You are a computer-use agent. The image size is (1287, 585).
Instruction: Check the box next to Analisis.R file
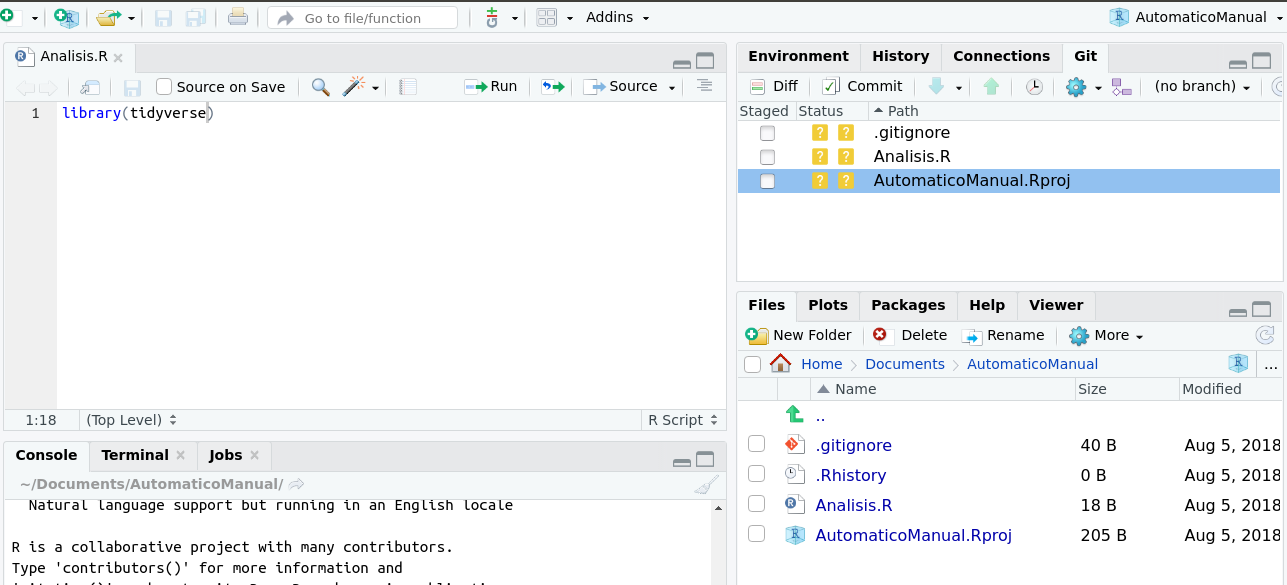(x=756, y=505)
